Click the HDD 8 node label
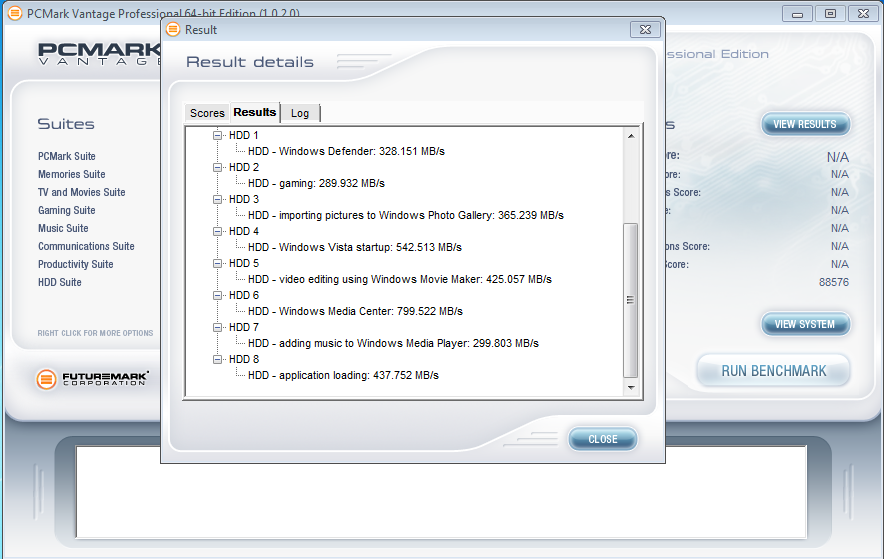The width and height of the screenshot is (884, 559). pos(244,360)
